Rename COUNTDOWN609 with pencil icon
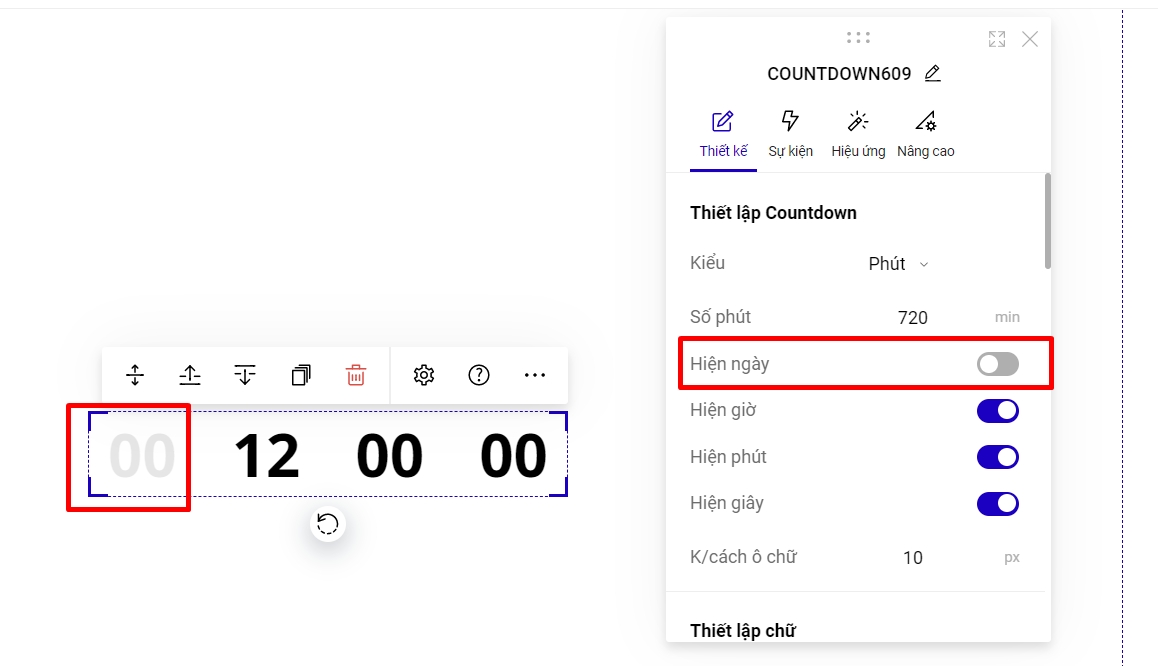Screen dimensions: 1158x666 [x=932, y=73]
